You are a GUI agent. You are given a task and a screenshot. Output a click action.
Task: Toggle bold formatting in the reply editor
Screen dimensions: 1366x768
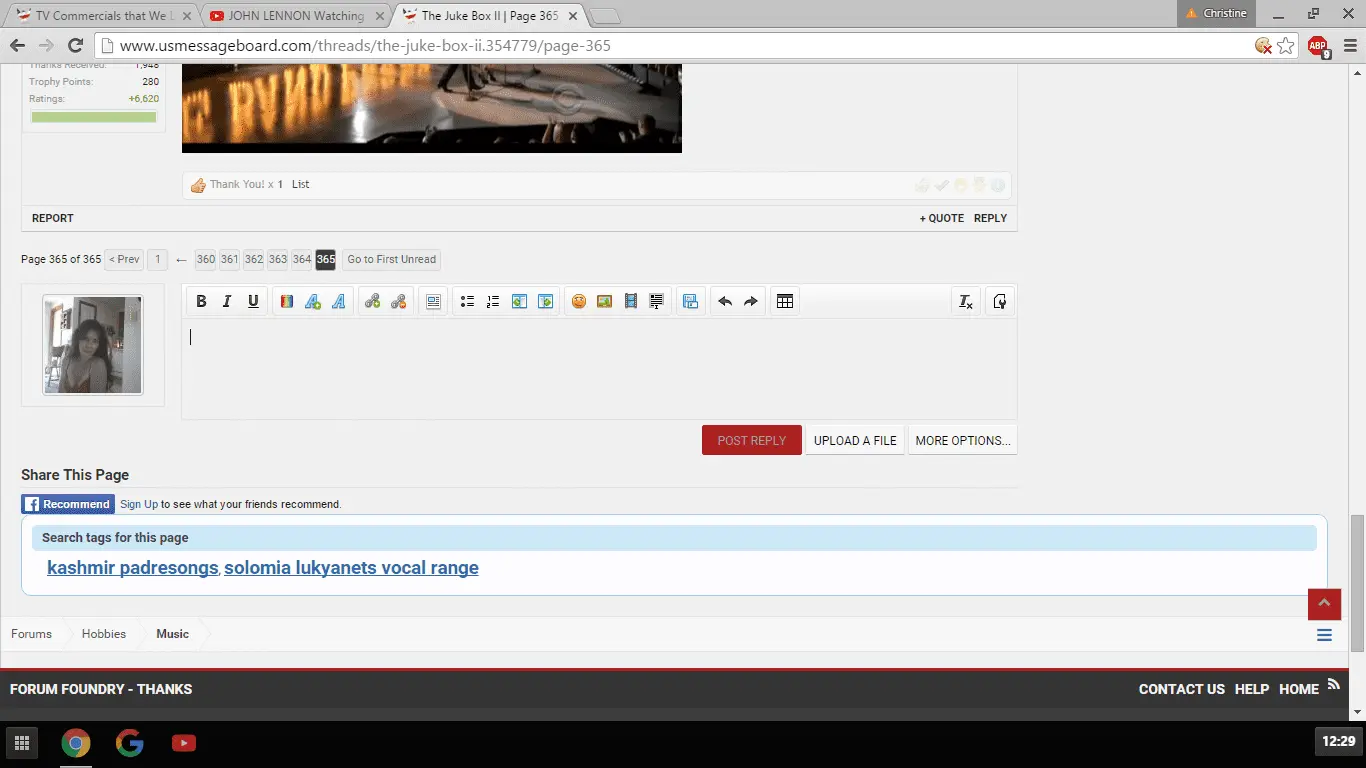click(201, 301)
